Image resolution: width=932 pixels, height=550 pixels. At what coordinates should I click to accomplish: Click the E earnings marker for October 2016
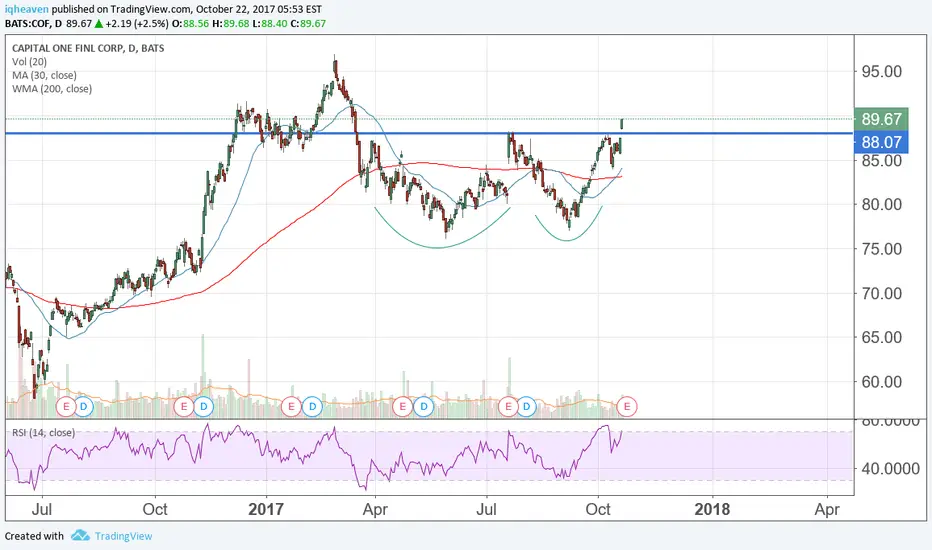[184, 407]
